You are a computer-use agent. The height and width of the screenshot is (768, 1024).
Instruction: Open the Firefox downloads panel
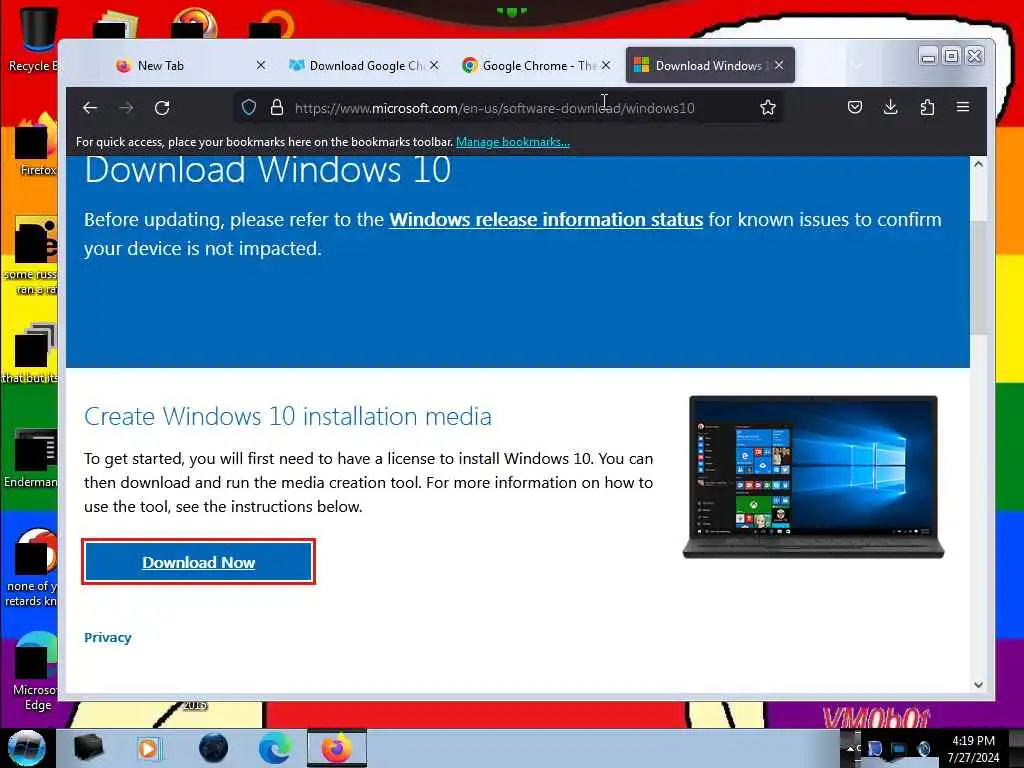click(x=891, y=107)
